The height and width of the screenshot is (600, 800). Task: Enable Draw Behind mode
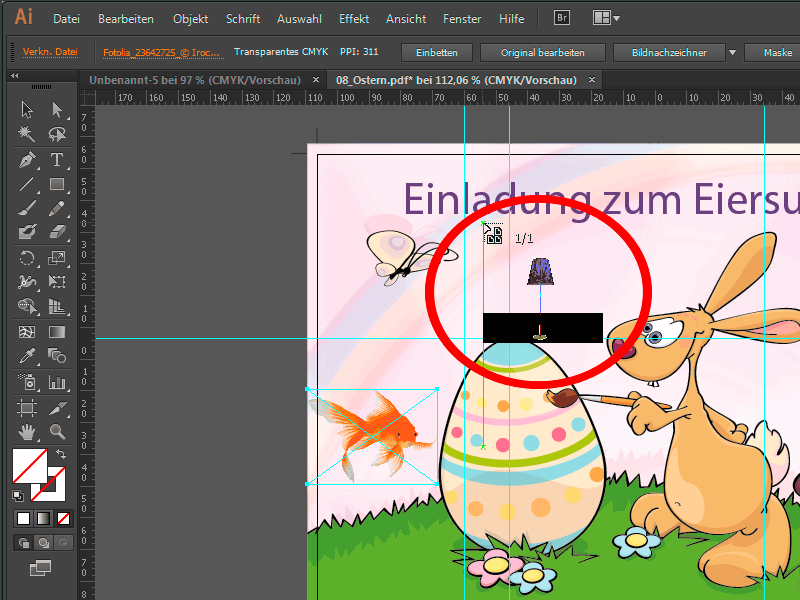click(x=43, y=542)
